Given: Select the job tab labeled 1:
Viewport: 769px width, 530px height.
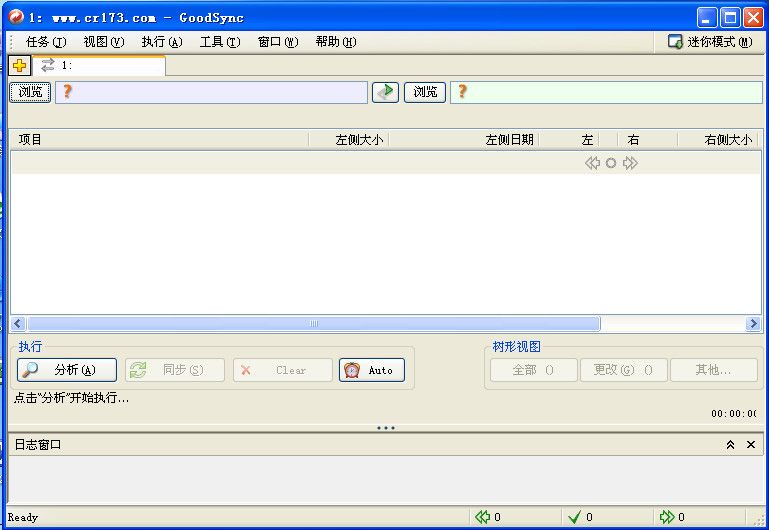Looking at the screenshot, I should click(x=100, y=66).
